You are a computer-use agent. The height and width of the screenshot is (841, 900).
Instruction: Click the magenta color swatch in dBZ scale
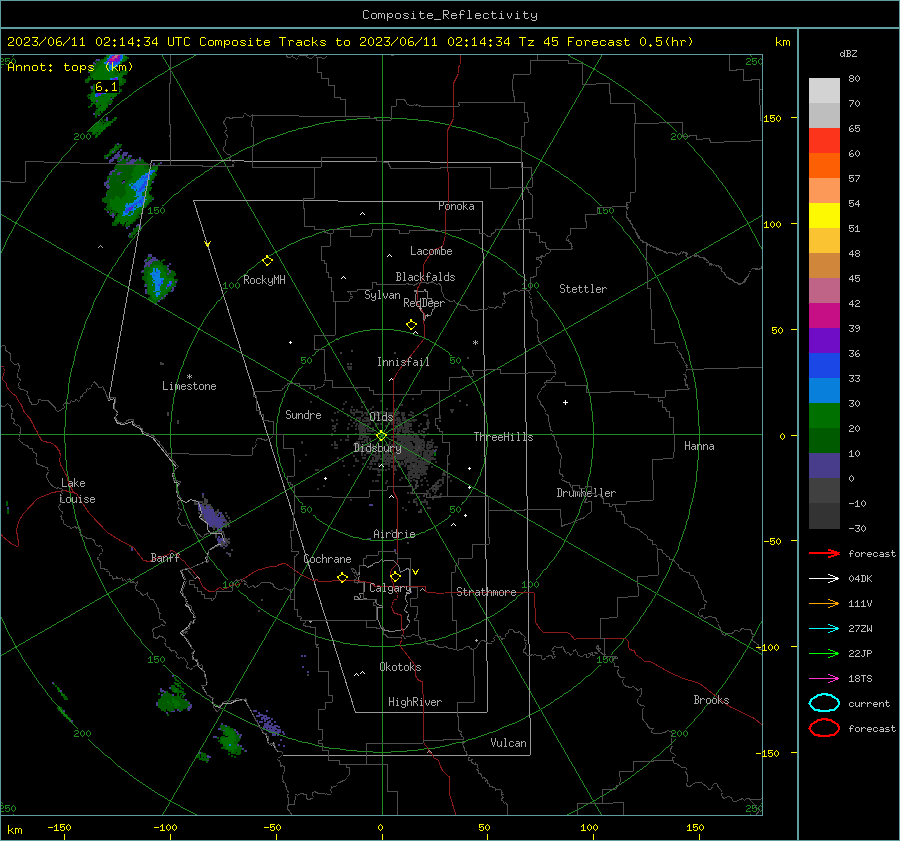pos(824,315)
